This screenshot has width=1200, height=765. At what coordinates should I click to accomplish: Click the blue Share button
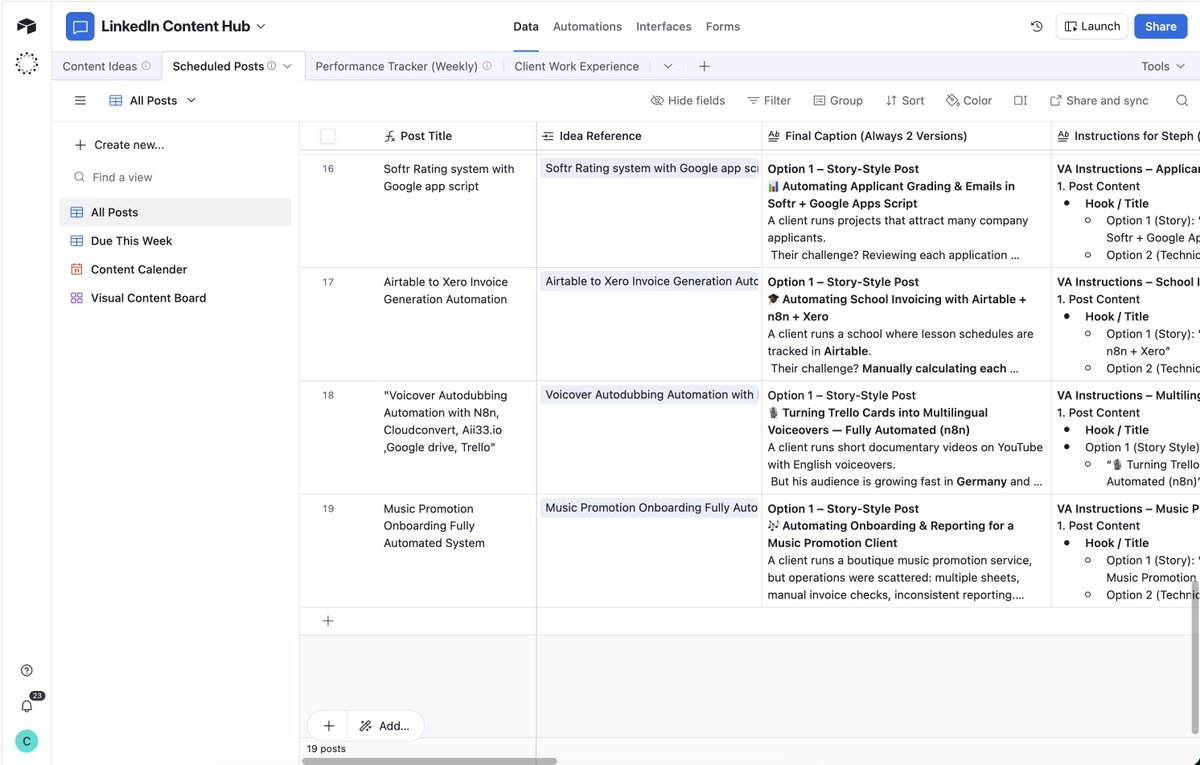(1160, 26)
